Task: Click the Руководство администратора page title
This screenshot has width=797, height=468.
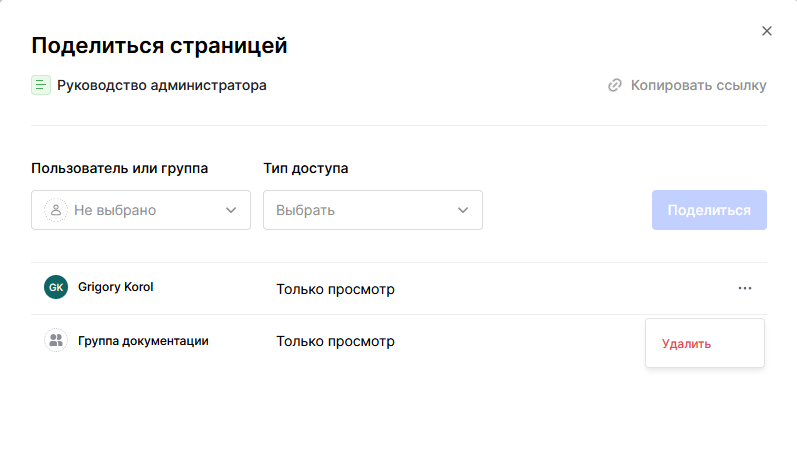Action: [x=162, y=85]
